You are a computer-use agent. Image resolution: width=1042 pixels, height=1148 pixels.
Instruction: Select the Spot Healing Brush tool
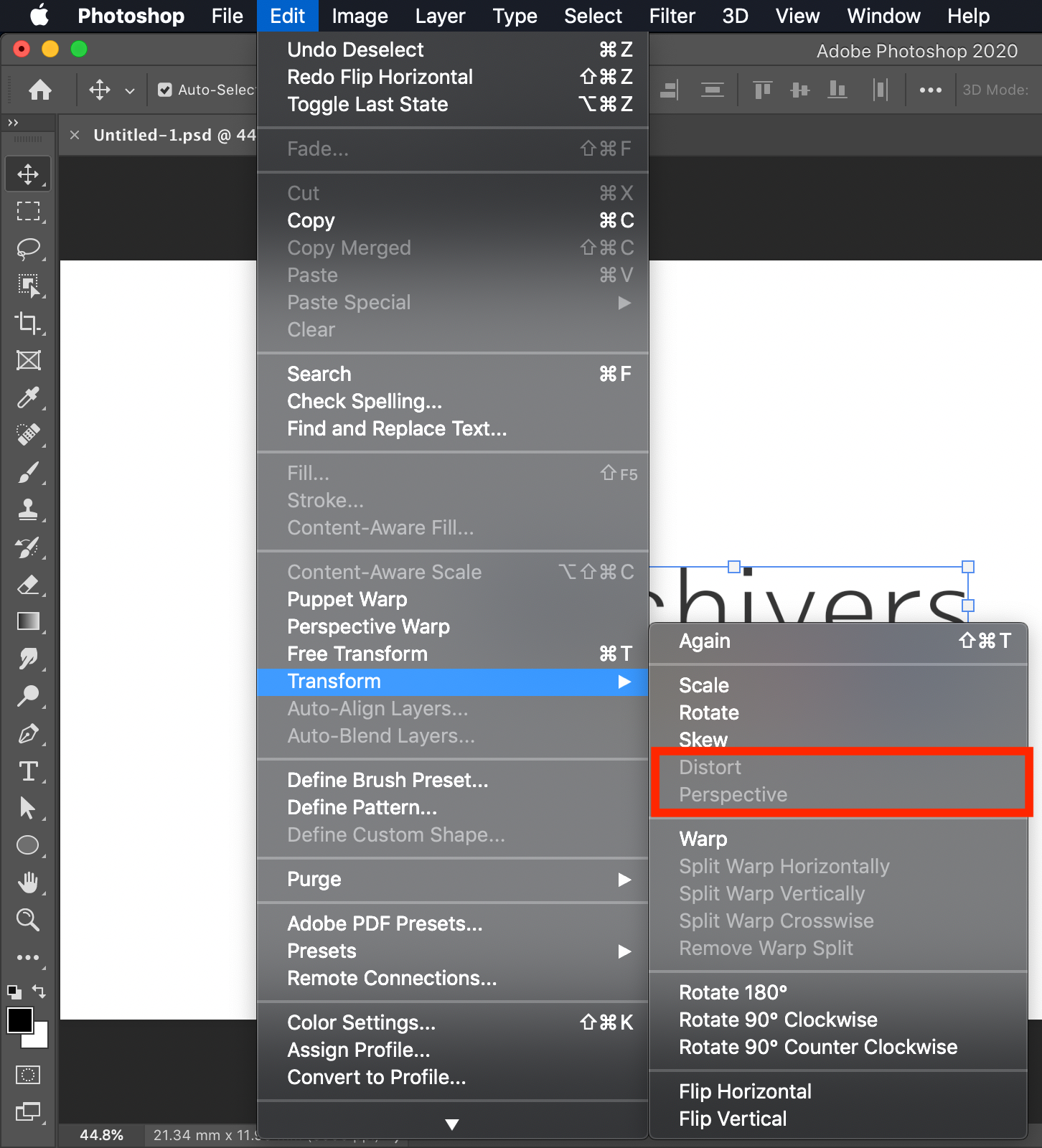(28, 435)
